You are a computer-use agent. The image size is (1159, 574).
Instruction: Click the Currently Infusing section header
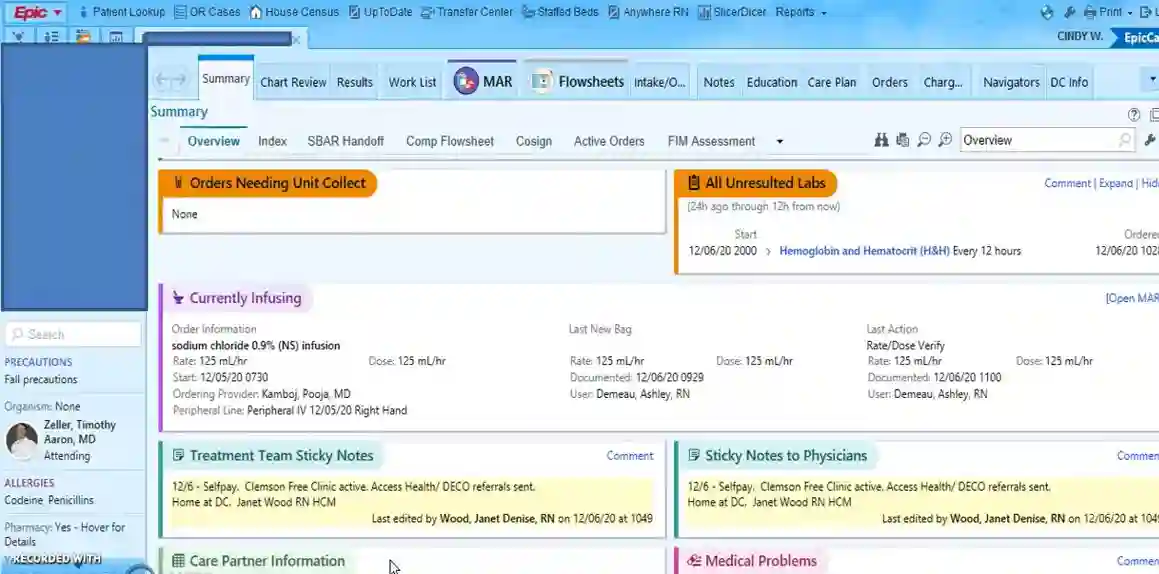point(237,298)
